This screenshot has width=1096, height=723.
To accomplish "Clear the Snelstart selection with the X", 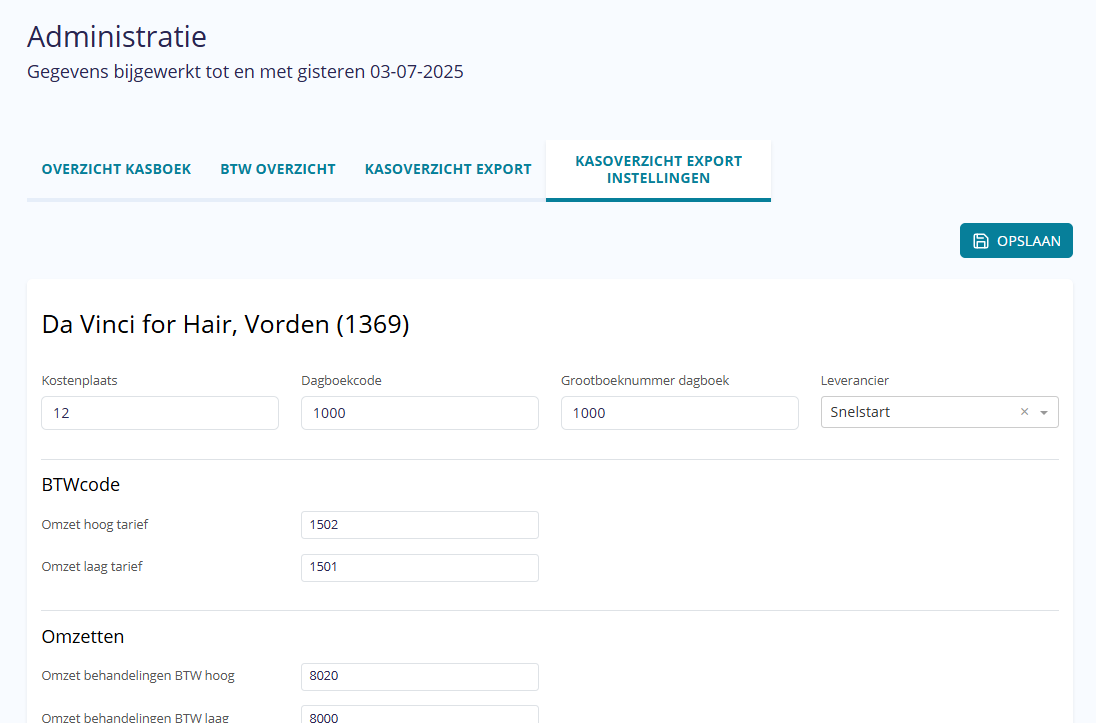I will pyautogui.click(x=1024, y=412).
